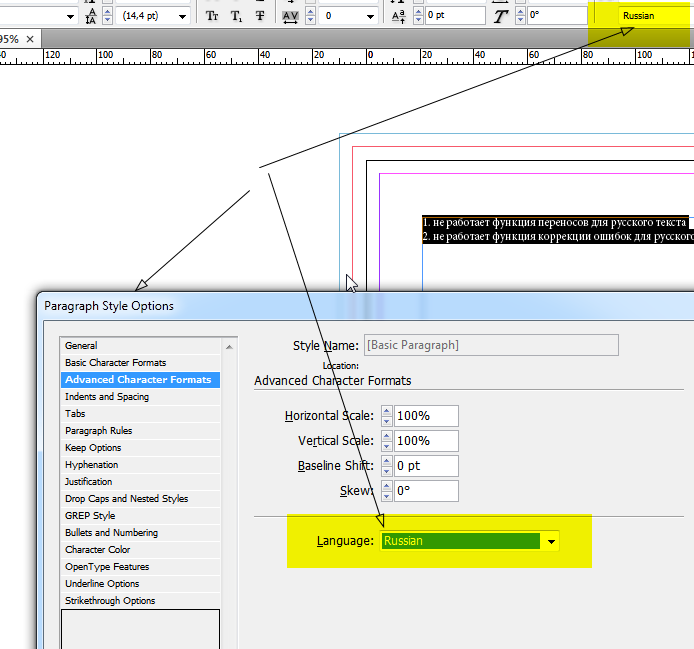The height and width of the screenshot is (649, 694).
Task: Click the Russian language field in control bar
Action: tap(653, 15)
